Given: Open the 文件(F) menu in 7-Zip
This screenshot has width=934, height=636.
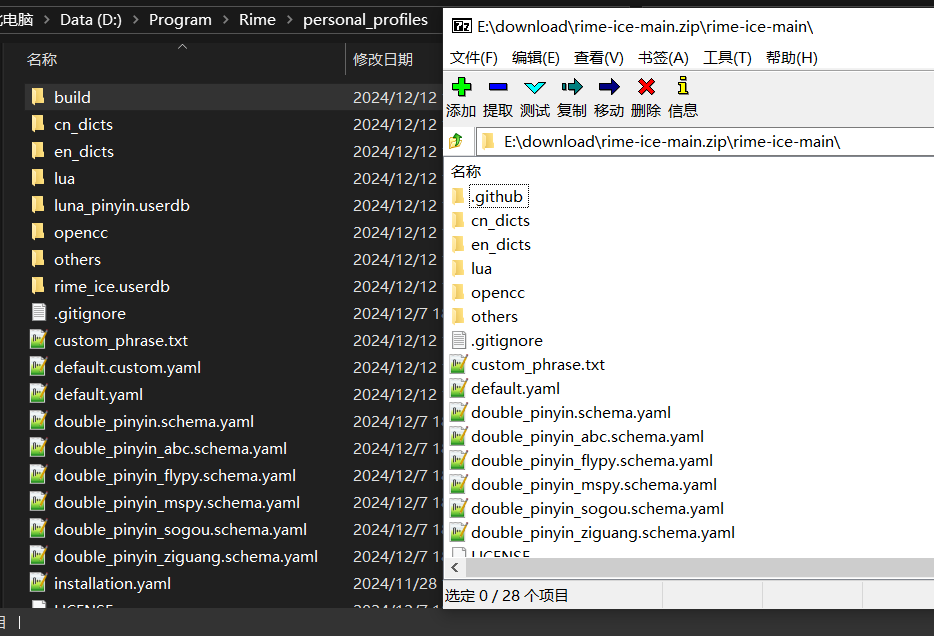Looking at the screenshot, I should click(x=474, y=58).
